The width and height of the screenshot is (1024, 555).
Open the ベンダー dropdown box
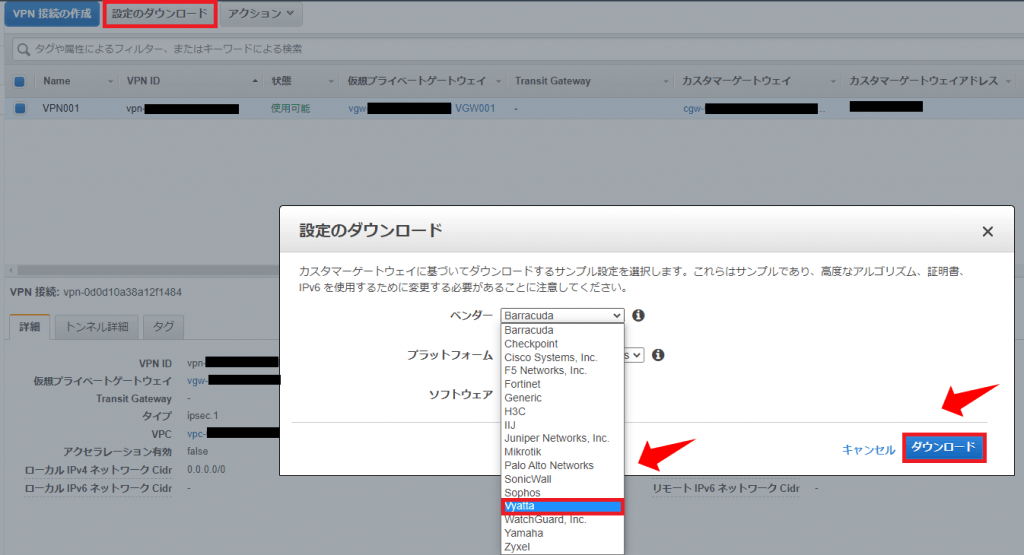tap(562, 315)
